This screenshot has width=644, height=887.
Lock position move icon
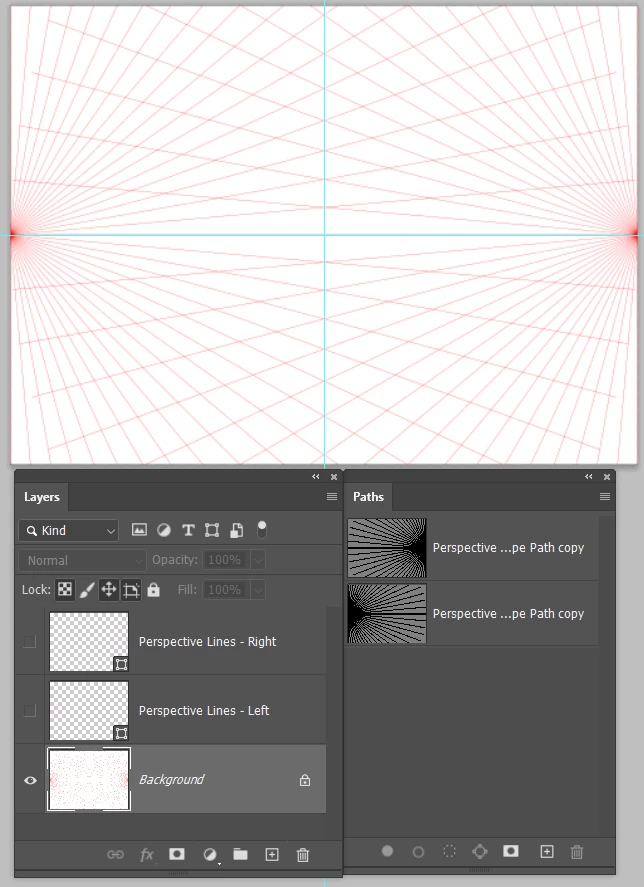pyautogui.click(x=108, y=589)
